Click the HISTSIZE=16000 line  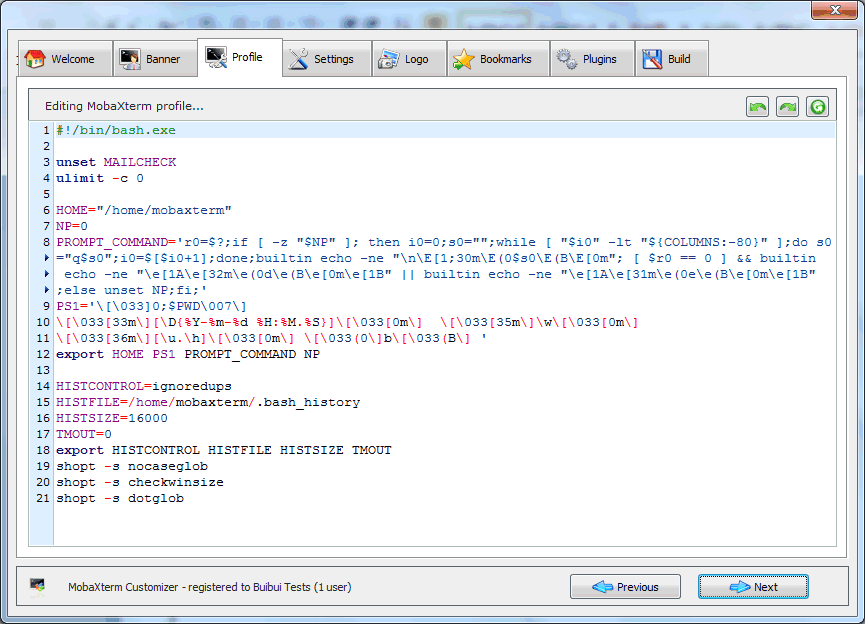click(x=111, y=418)
